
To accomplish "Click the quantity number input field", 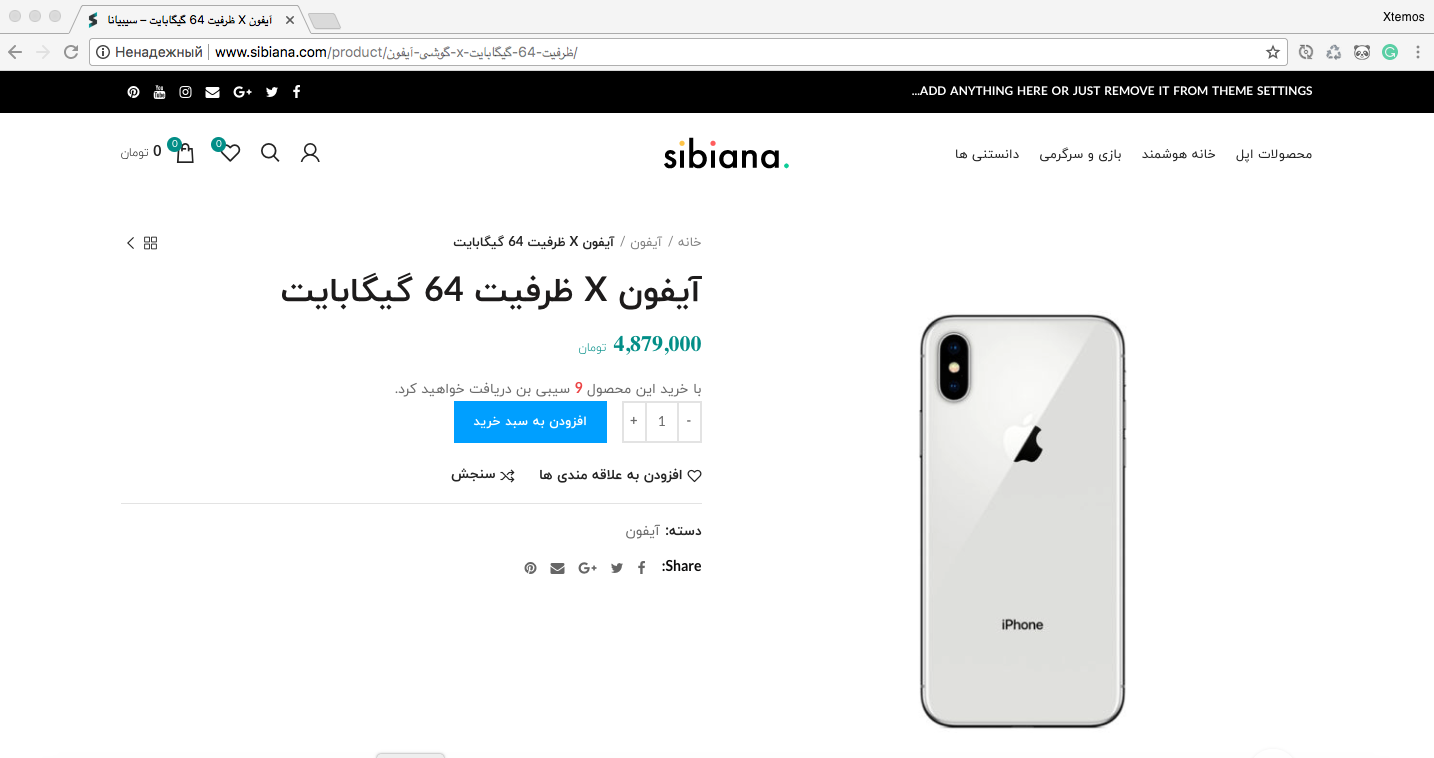I will [x=661, y=422].
